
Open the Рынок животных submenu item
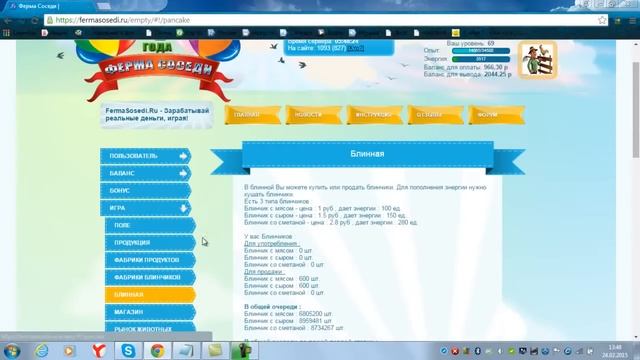(x=150, y=328)
